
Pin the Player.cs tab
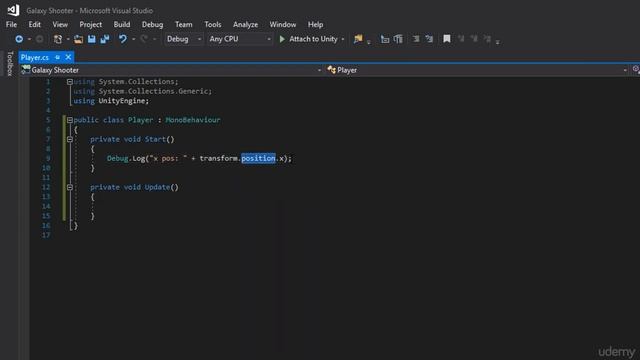58,57
